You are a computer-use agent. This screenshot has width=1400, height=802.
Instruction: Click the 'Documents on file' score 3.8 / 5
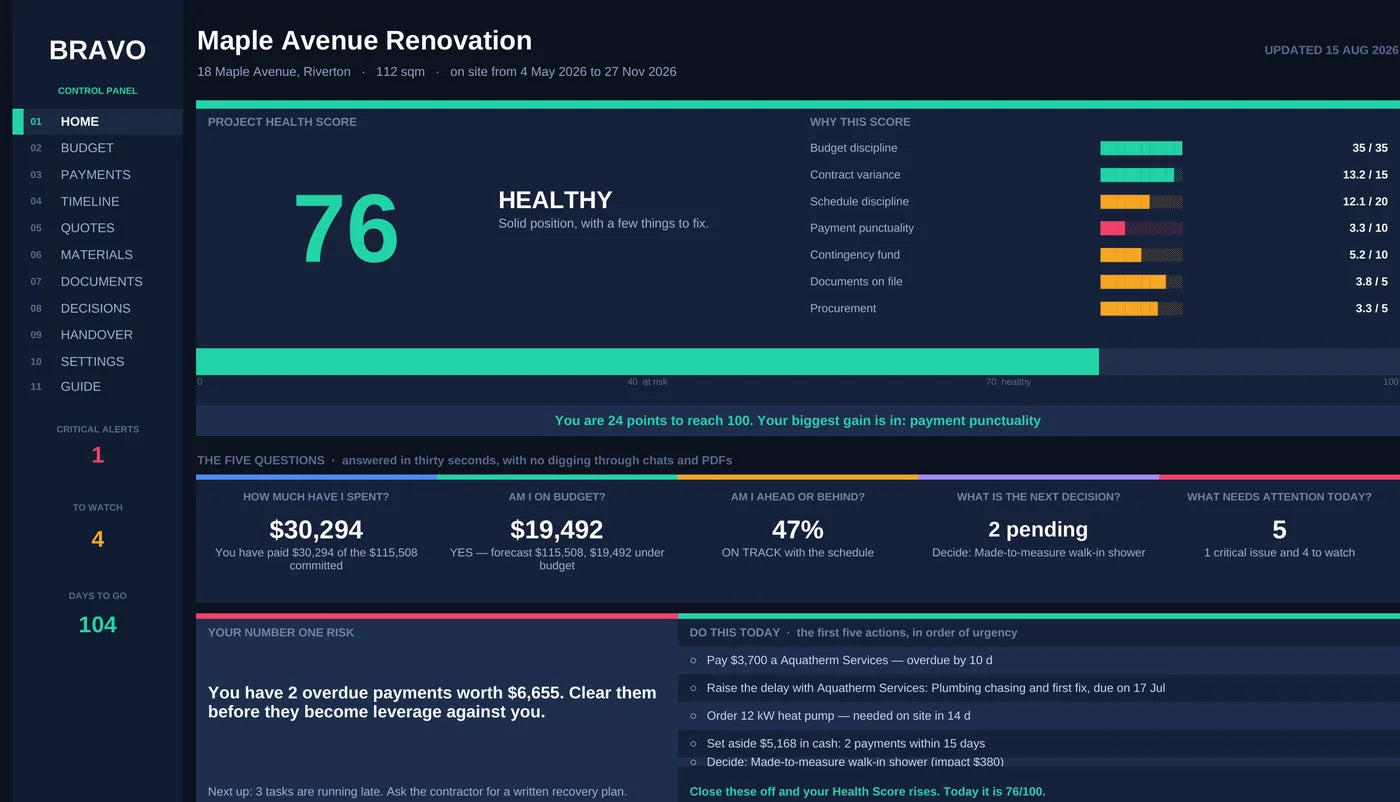pyautogui.click(x=1371, y=282)
